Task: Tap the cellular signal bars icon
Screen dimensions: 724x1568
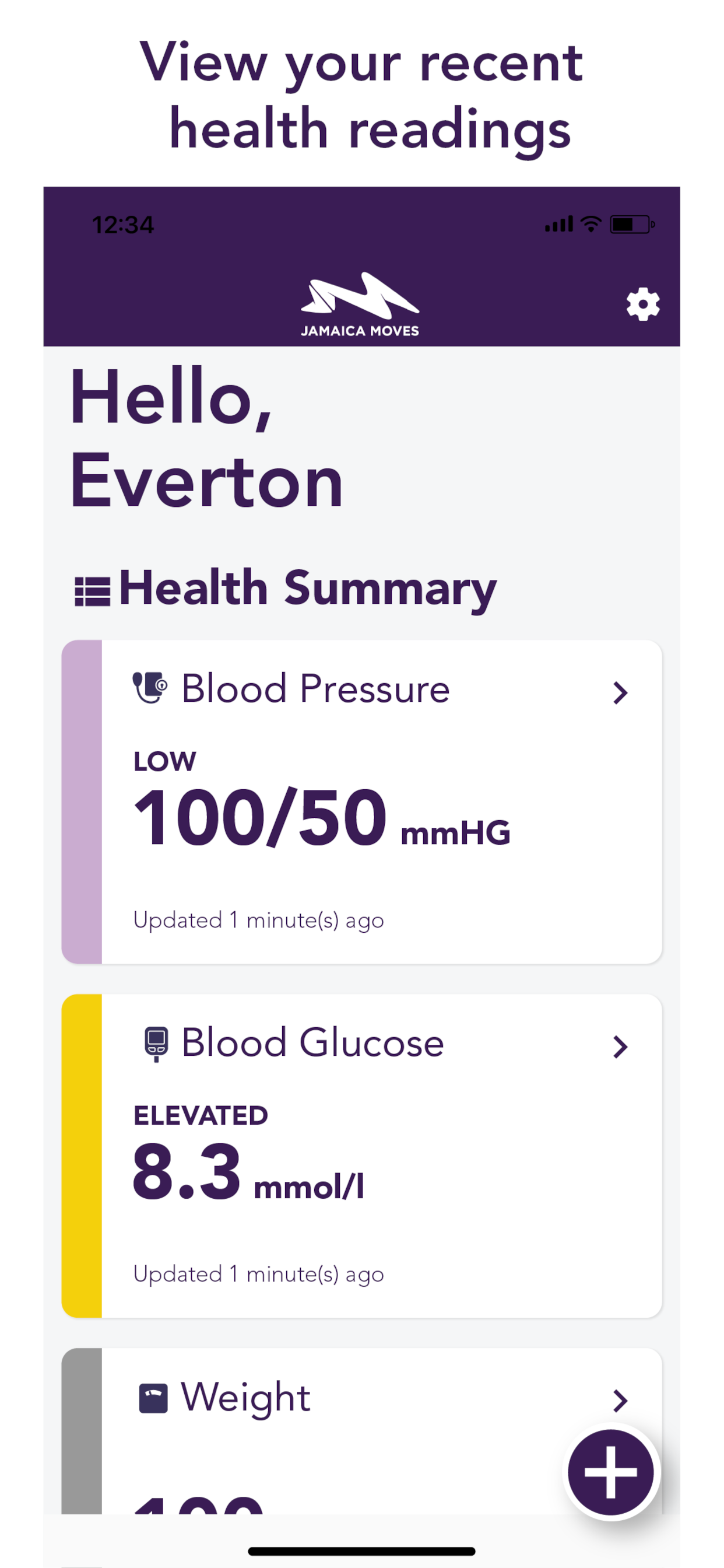Action: (558, 225)
